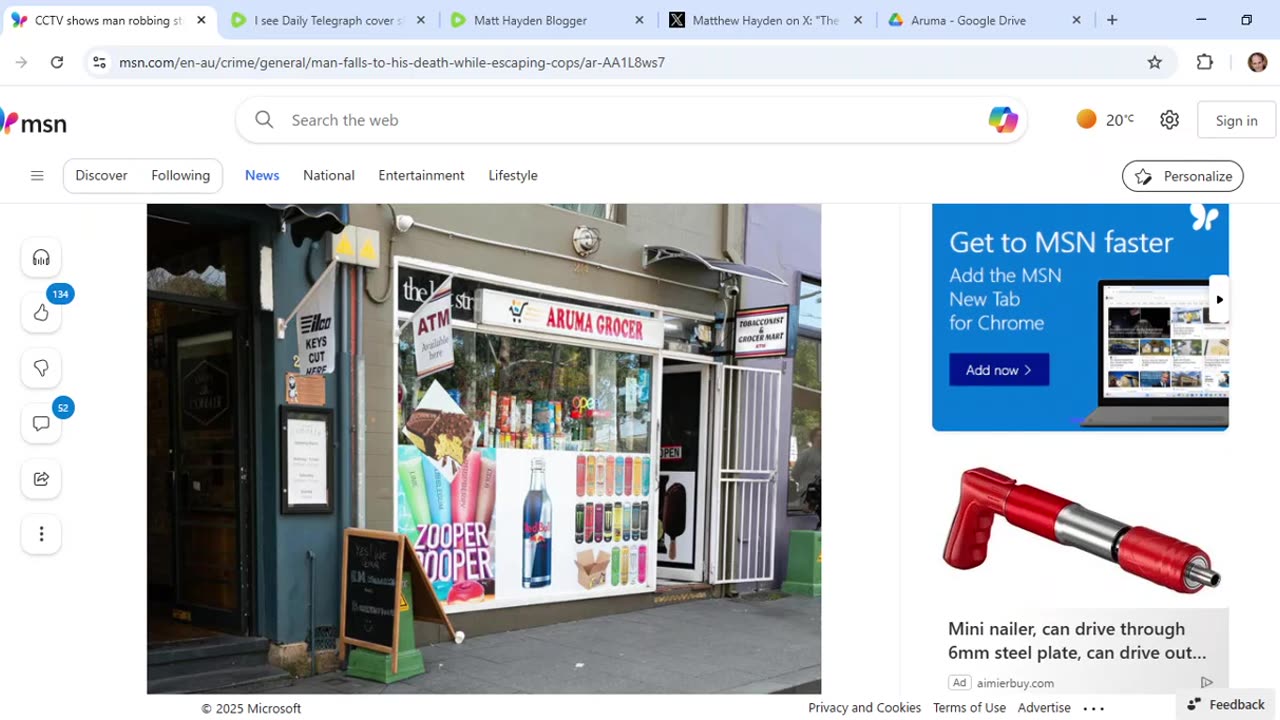This screenshot has height=720, width=1280.
Task: Open the browser extensions menu
Action: 1205,62
